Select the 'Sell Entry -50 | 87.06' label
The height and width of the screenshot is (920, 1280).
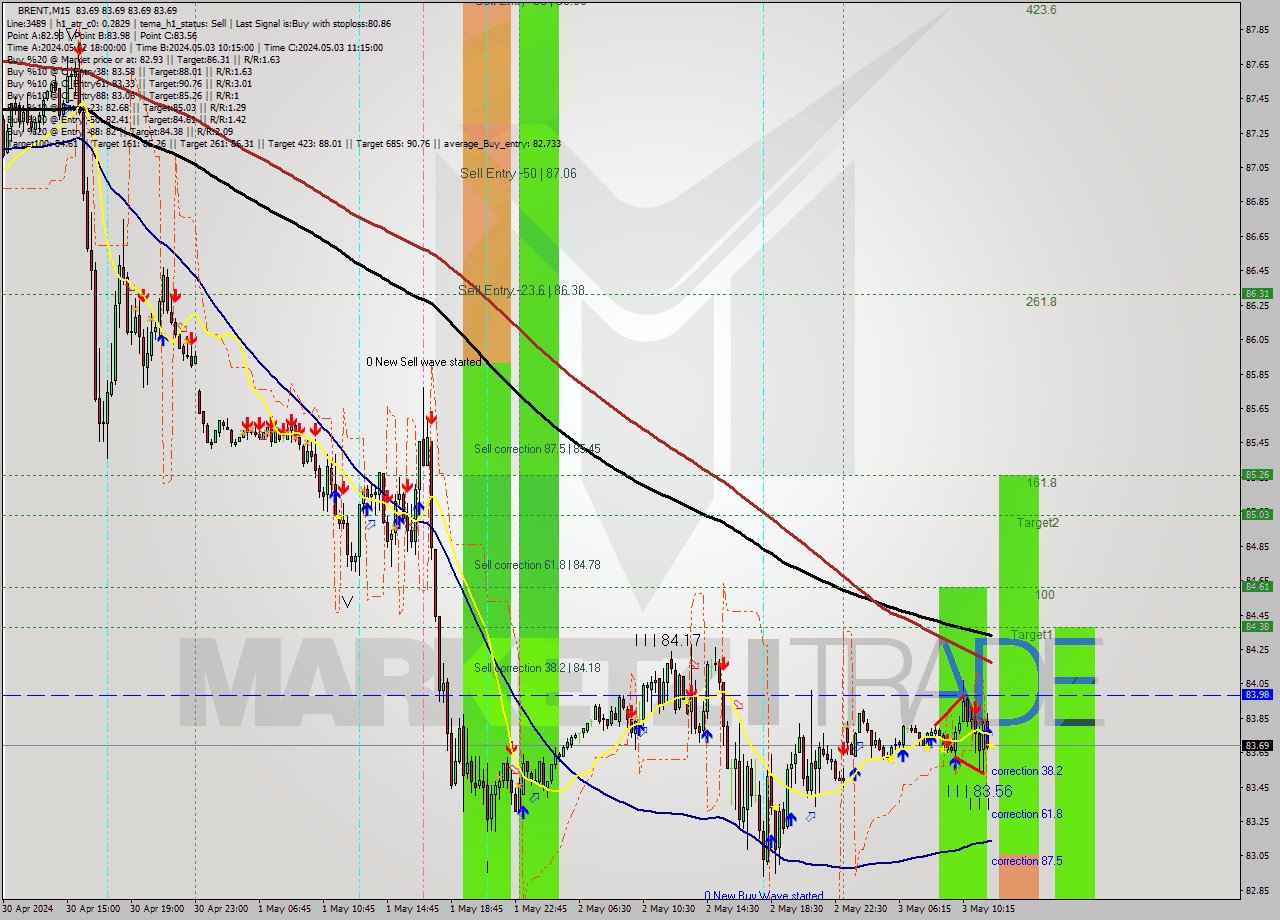(518, 173)
